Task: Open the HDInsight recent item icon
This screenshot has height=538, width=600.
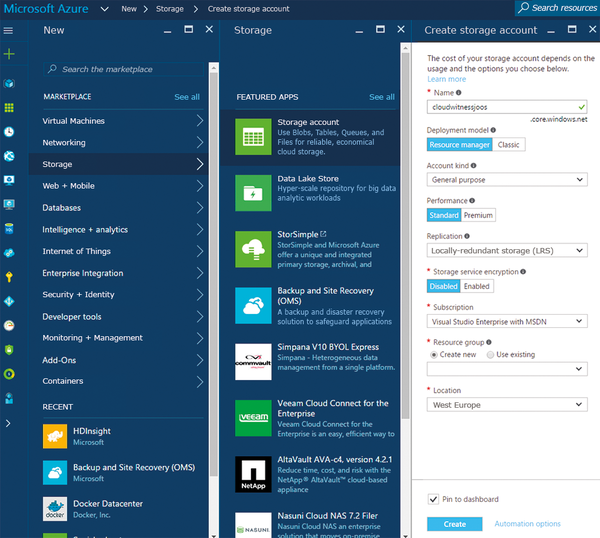Action: (55, 436)
